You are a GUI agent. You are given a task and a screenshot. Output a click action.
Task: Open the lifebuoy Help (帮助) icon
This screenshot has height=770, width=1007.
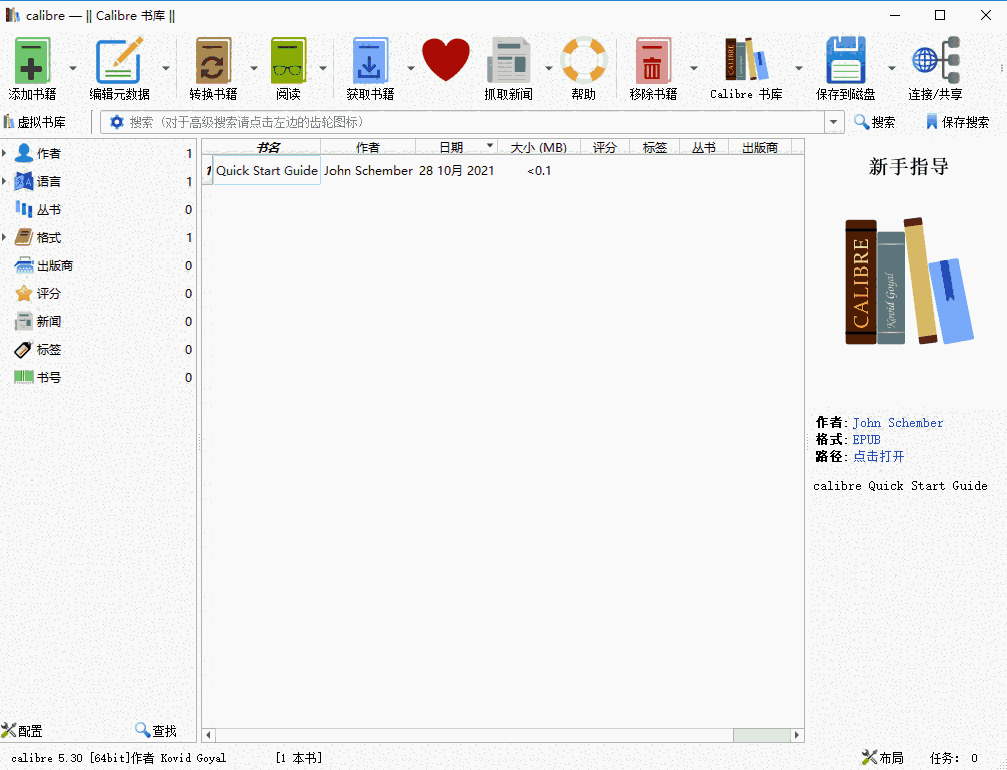(x=583, y=62)
